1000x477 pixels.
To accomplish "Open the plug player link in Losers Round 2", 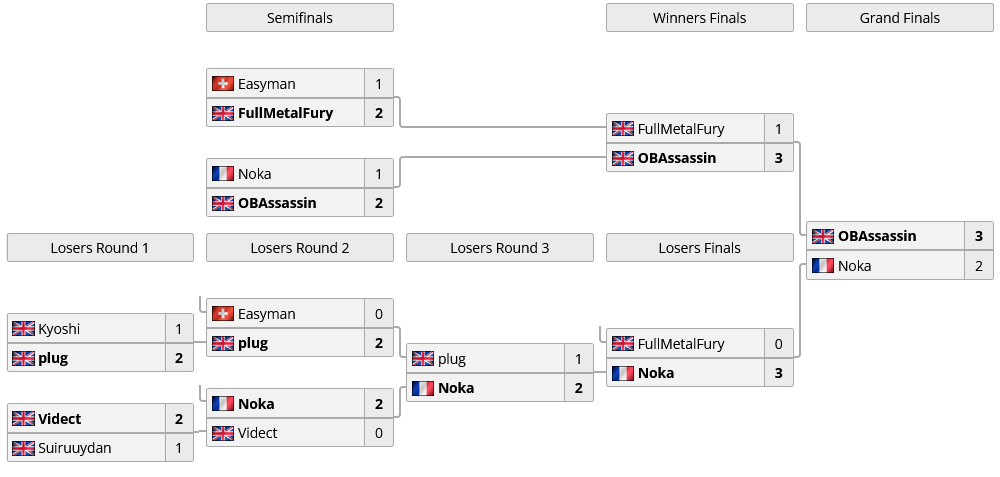I will point(253,343).
